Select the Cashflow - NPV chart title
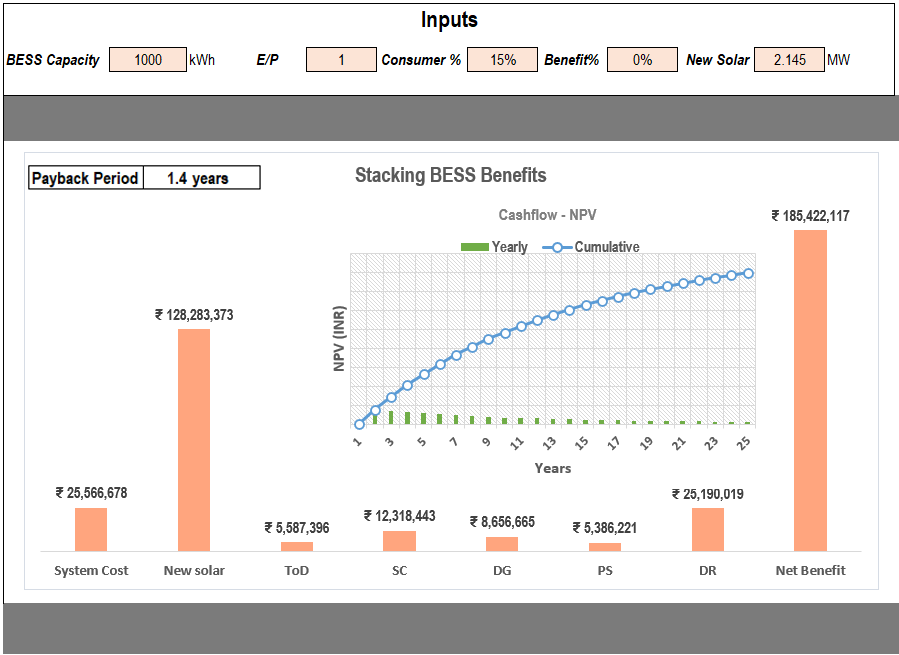 (x=547, y=215)
